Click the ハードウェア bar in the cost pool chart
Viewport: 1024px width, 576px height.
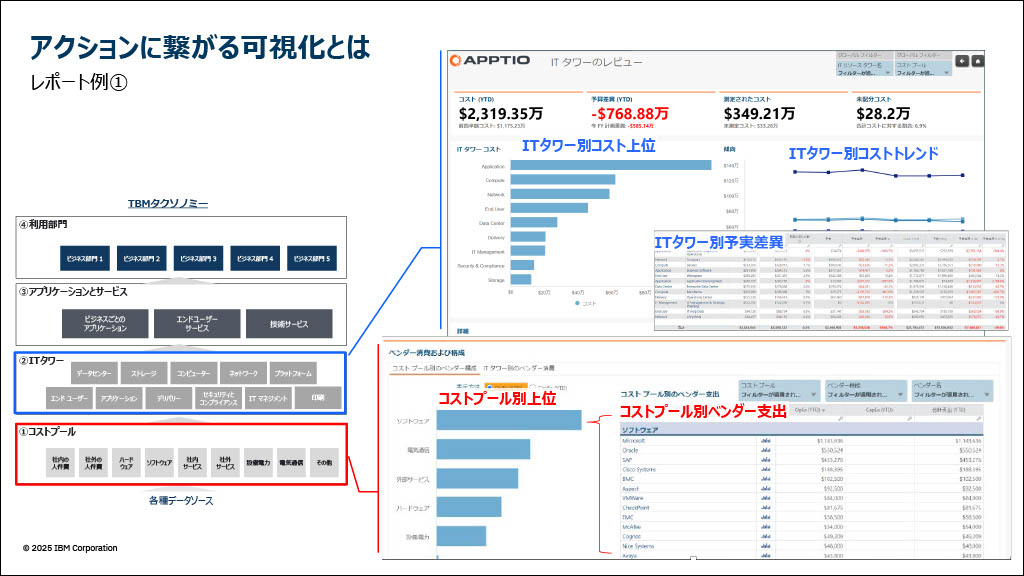click(x=469, y=507)
